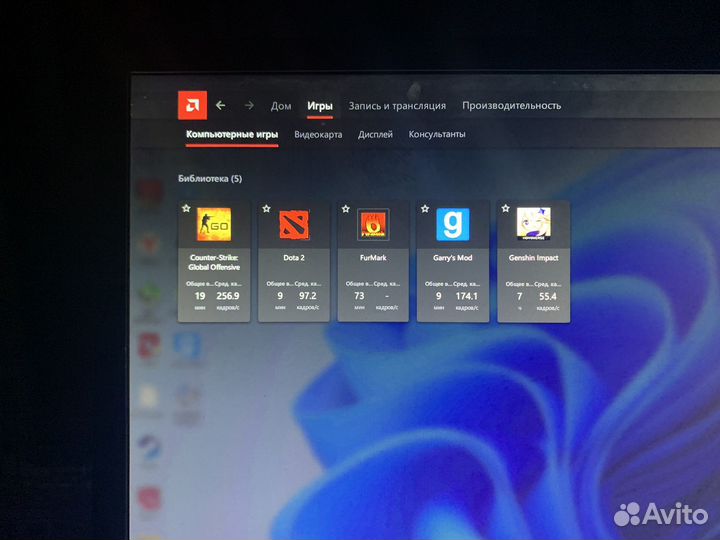The height and width of the screenshot is (540, 720).
Task: Toggle the Garry's Mod favorite star
Action: pyautogui.click(x=425, y=209)
